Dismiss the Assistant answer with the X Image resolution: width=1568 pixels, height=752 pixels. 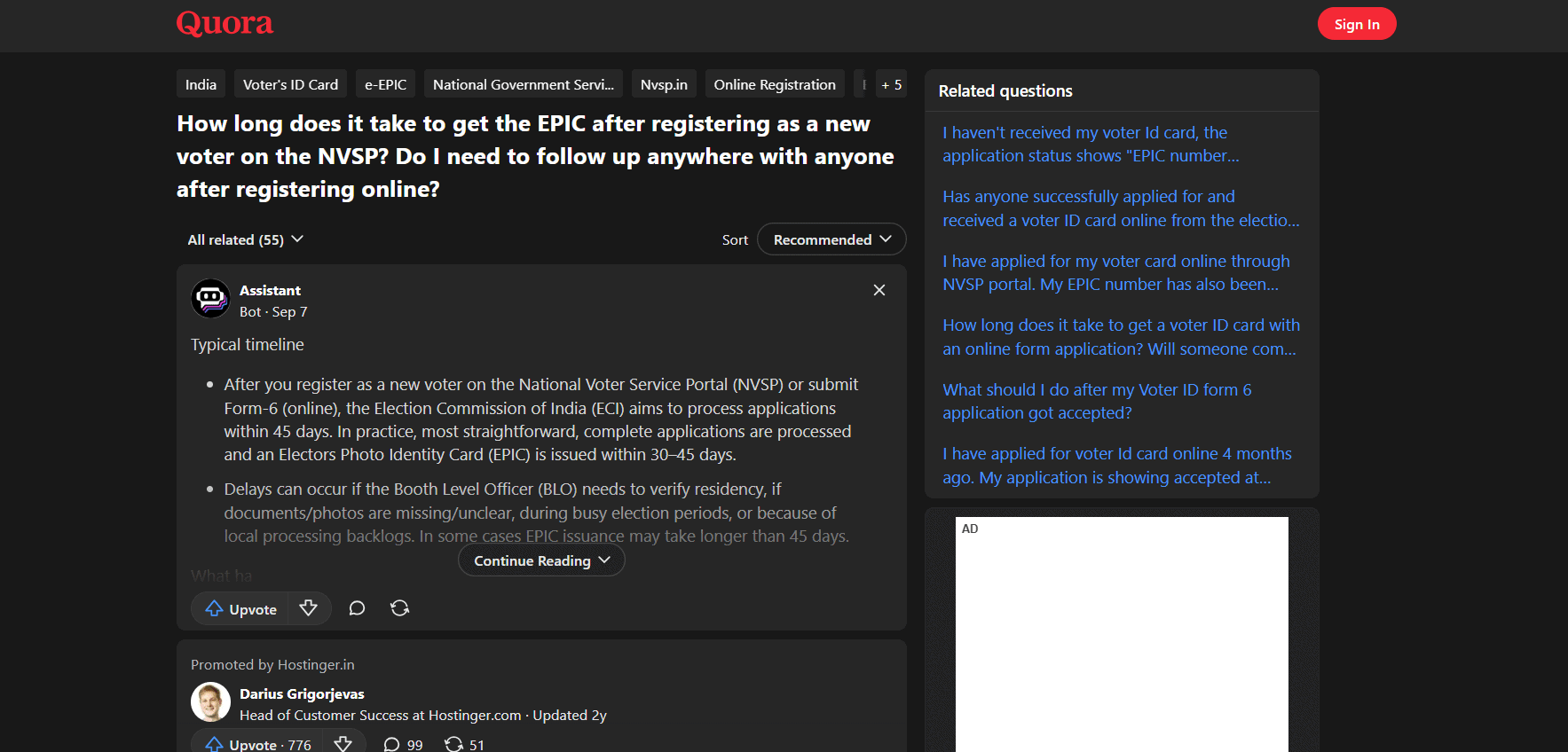[879, 290]
